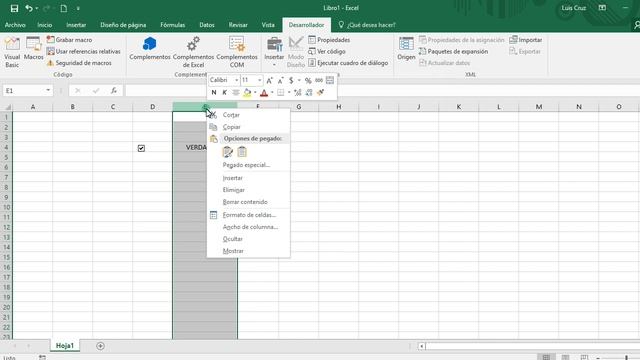Add a new sheet with plus button
Viewport: 640px width, 360px height.
tap(100, 346)
